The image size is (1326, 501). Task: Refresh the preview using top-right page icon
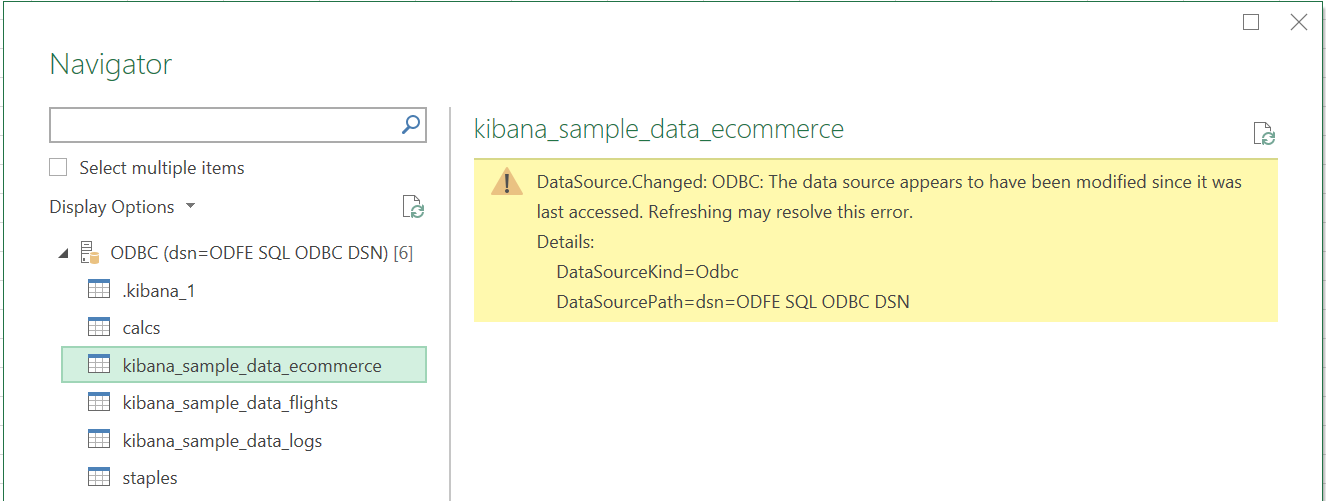coord(1264,134)
